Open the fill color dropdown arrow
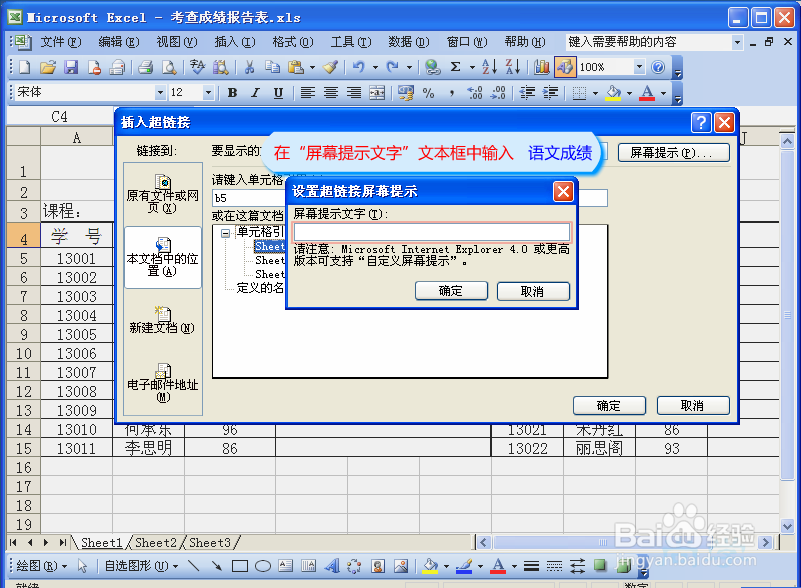Viewport: 801px width, 588px height. pyautogui.click(x=629, y=92)
